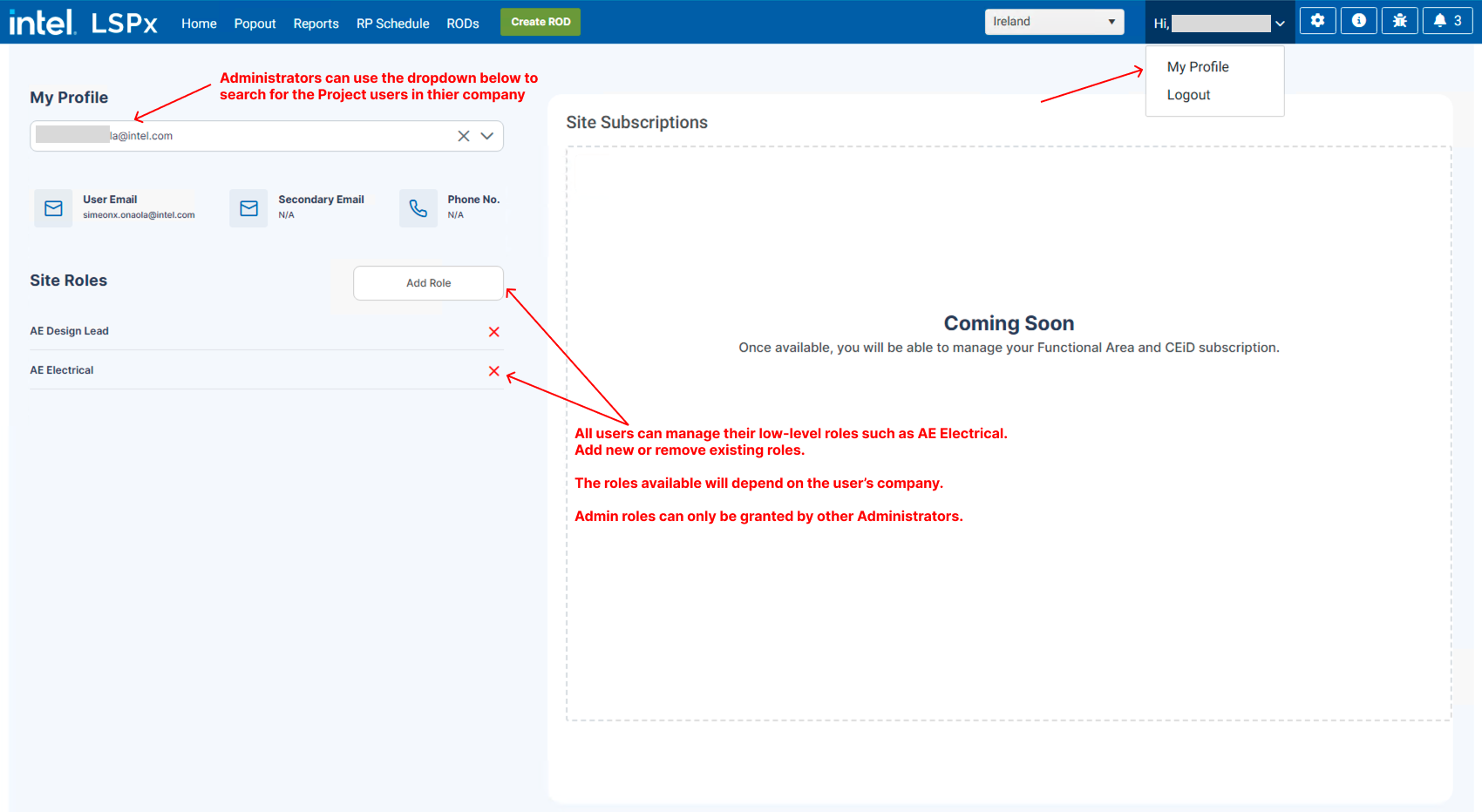1482x812 pixels.
Task: Open the Ireland site dropdown
Action: 1054,22
